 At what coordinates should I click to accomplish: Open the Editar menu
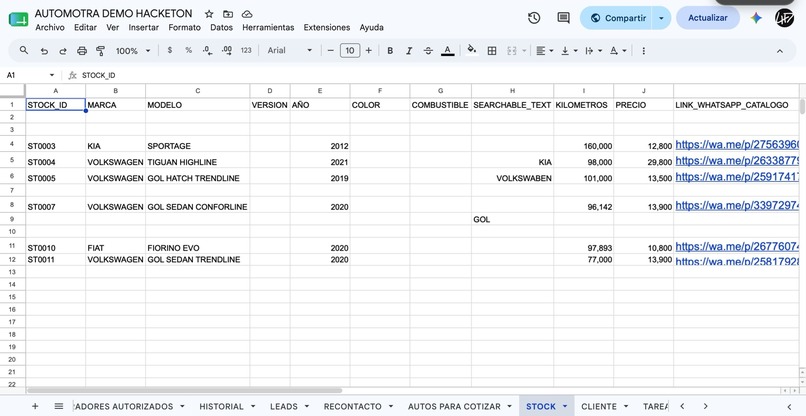coord(85,27)
